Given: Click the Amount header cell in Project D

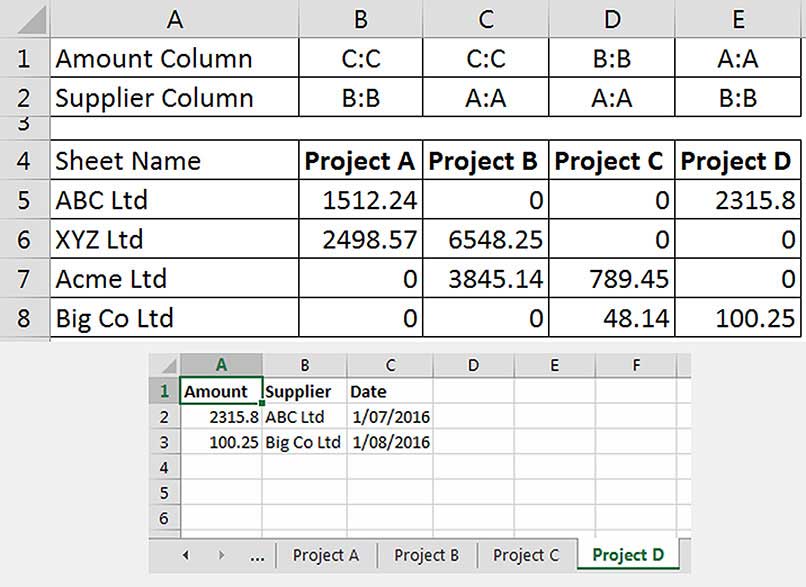Looking at the screenshot, I should (221, 391).
